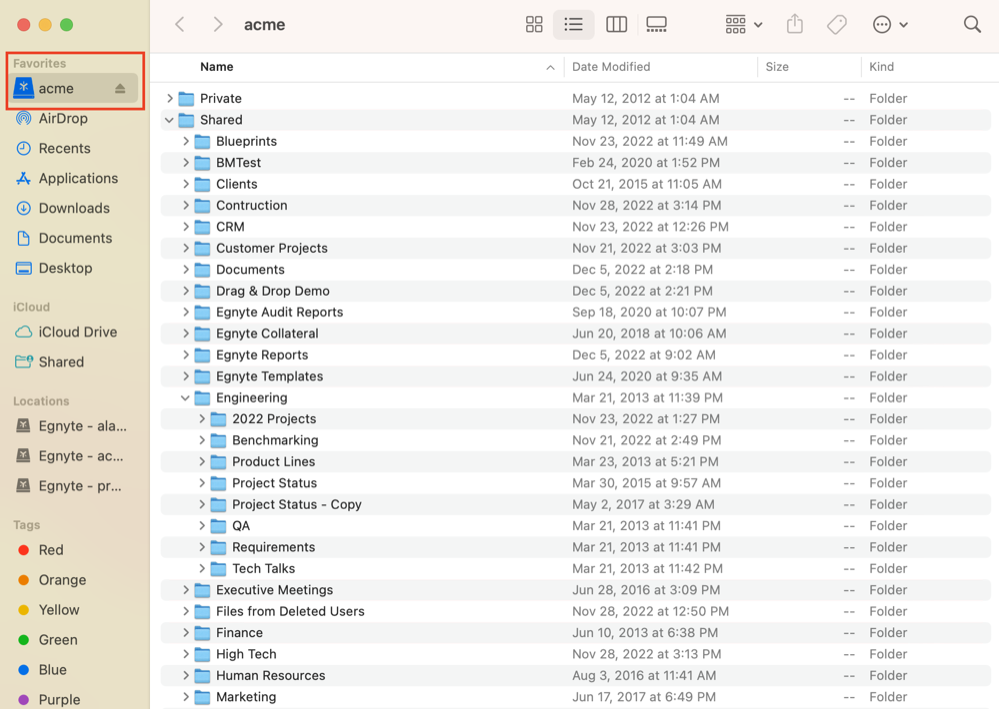Image resolution: width=999 pixels, height=709 pixels.
Task: Go forward with the right chevron
Action: tap(218, 25)
